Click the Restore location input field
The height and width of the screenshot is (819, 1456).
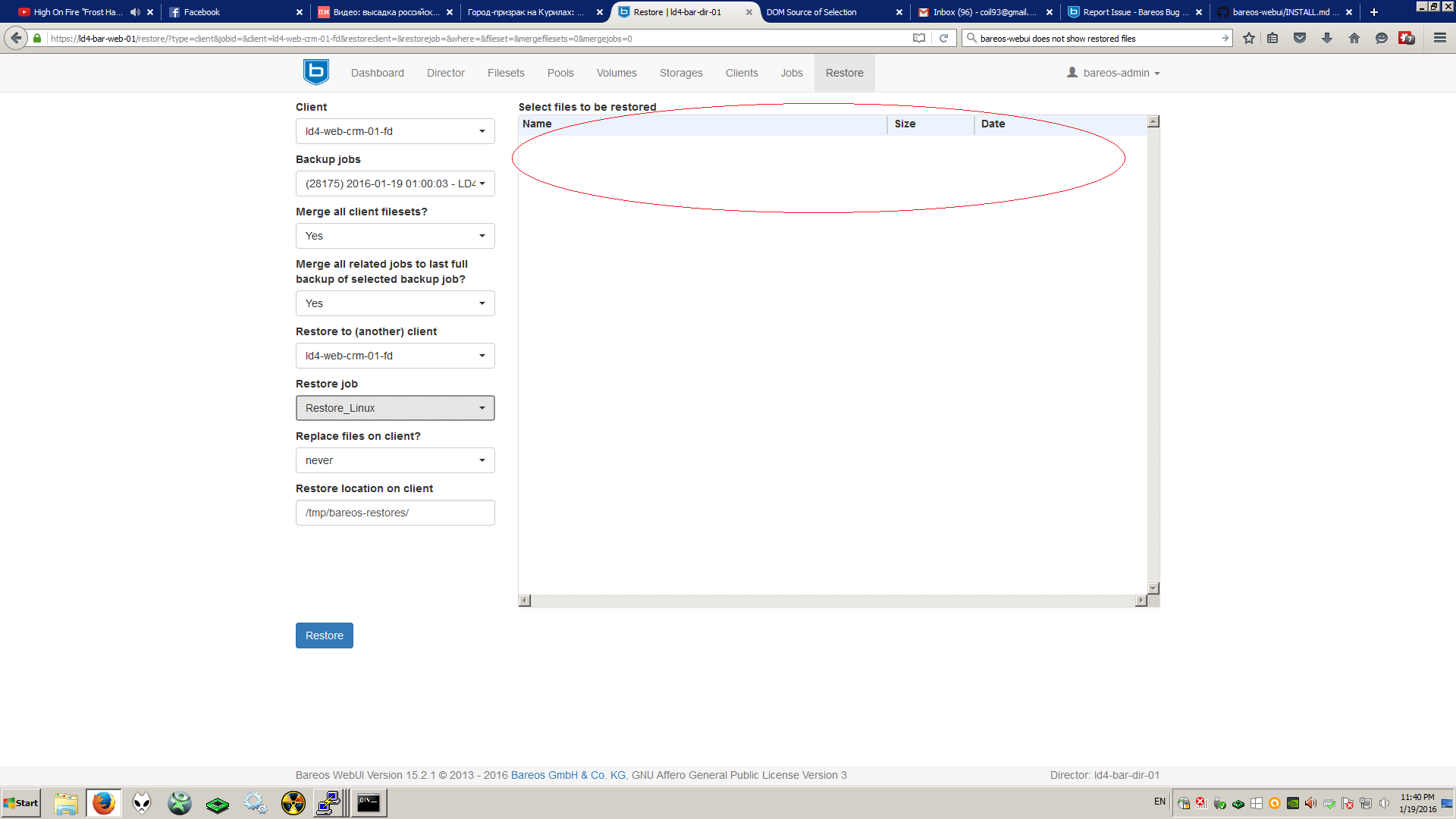coord(395,513)
